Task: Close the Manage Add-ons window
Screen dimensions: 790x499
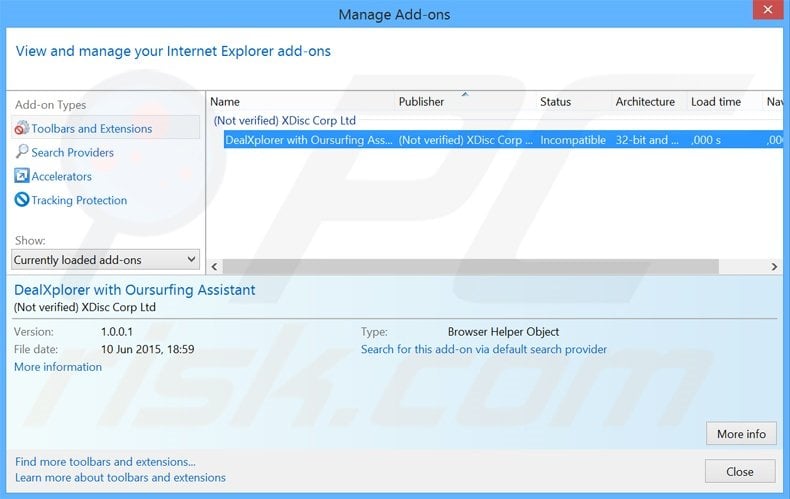Action: [x=767, y=10]
